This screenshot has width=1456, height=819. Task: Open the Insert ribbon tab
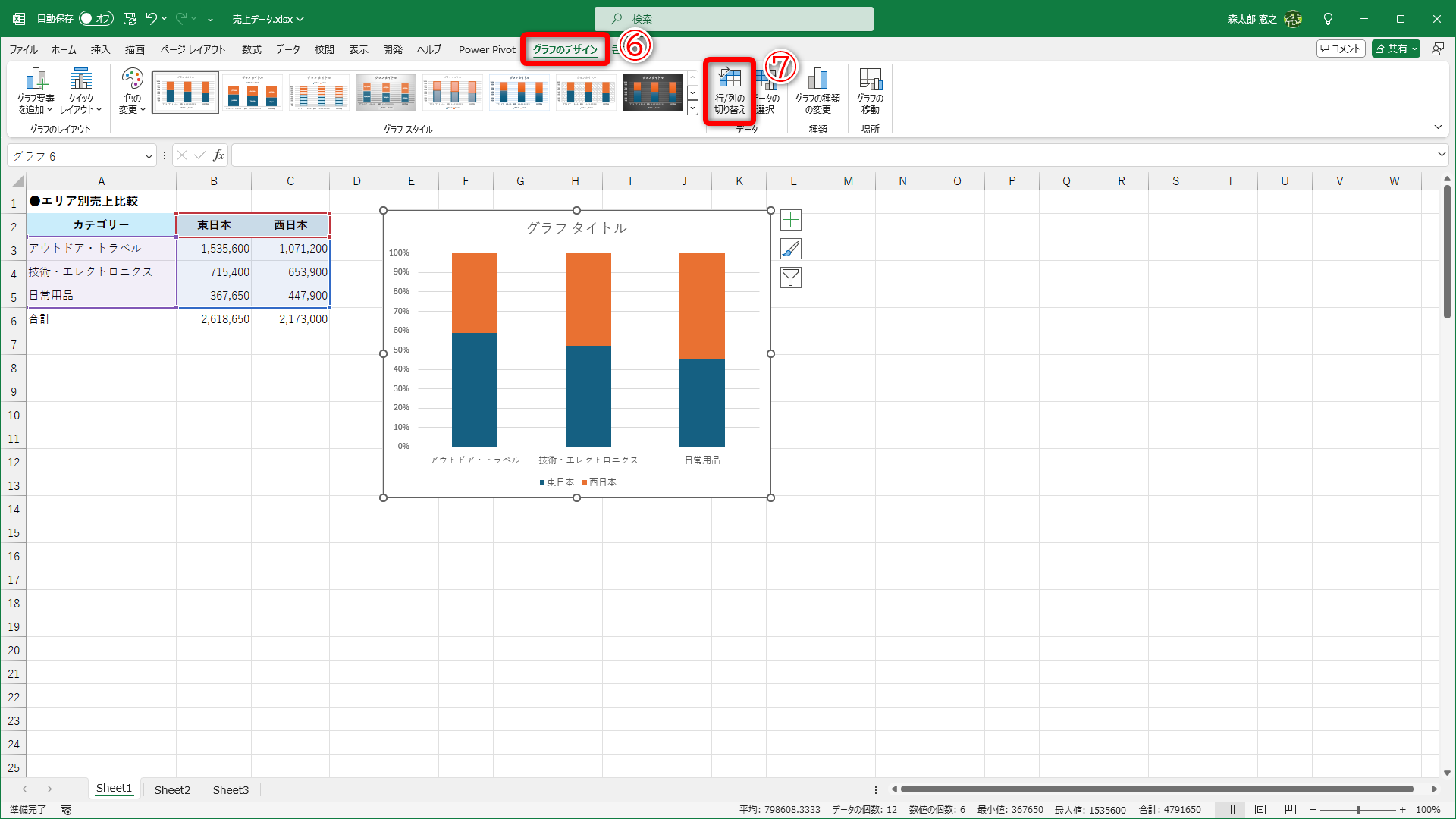(100, 49)
